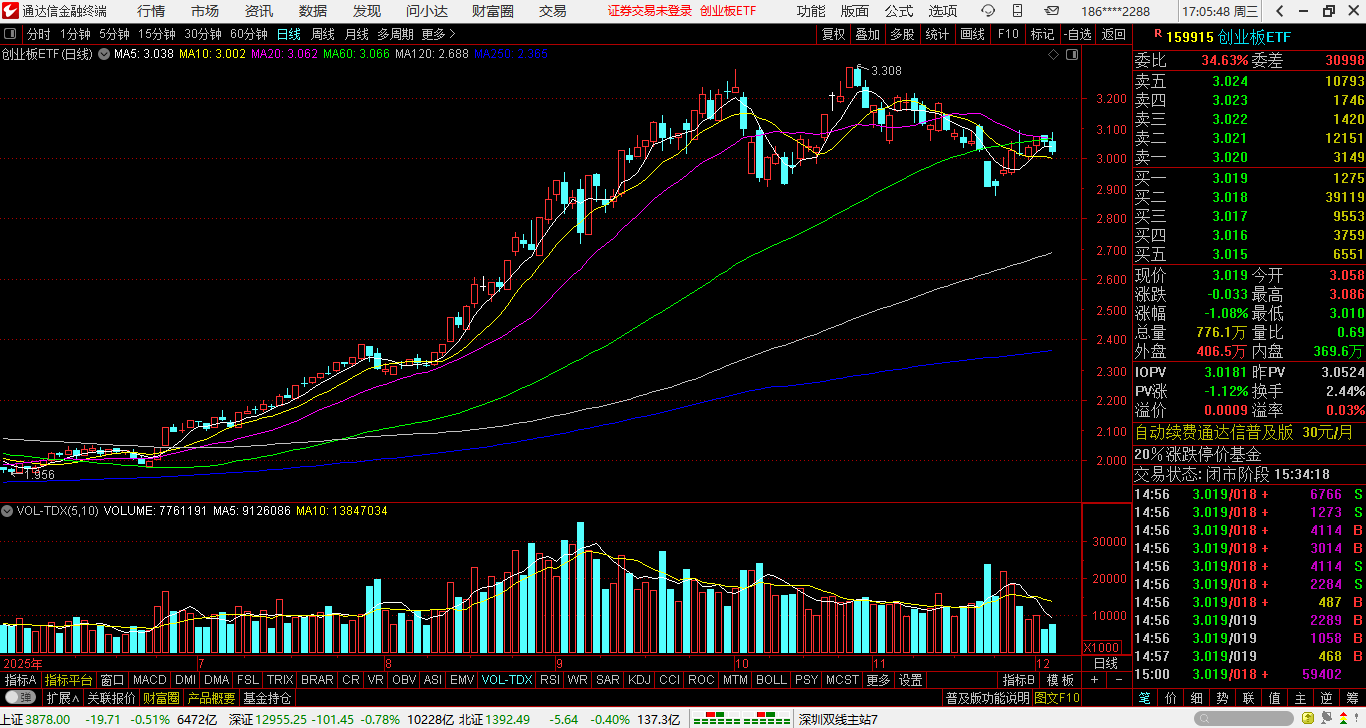Open dropdown beside VOL-TDX indicator label
This screenshot has height=728, width=1366.
8,511
